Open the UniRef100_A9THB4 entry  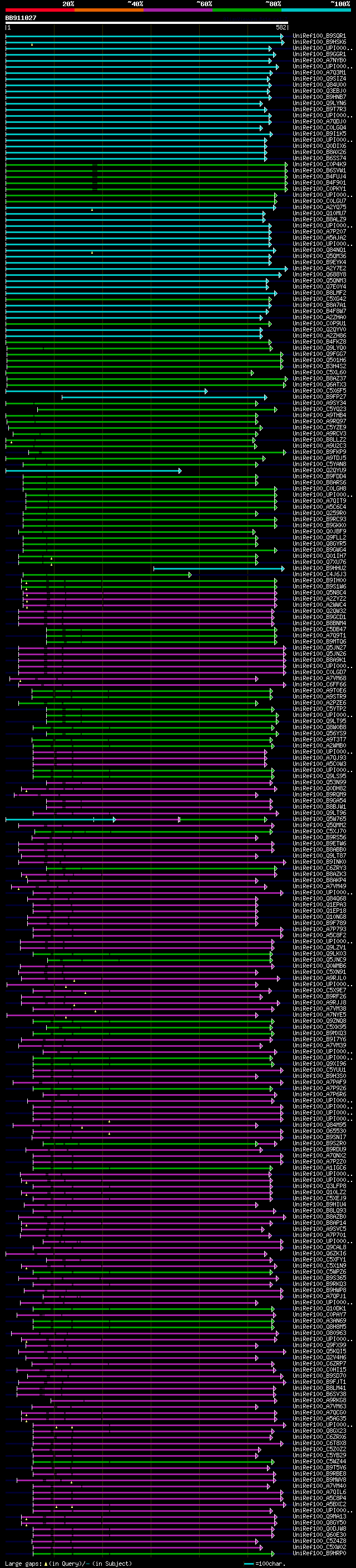coord(319,415)
